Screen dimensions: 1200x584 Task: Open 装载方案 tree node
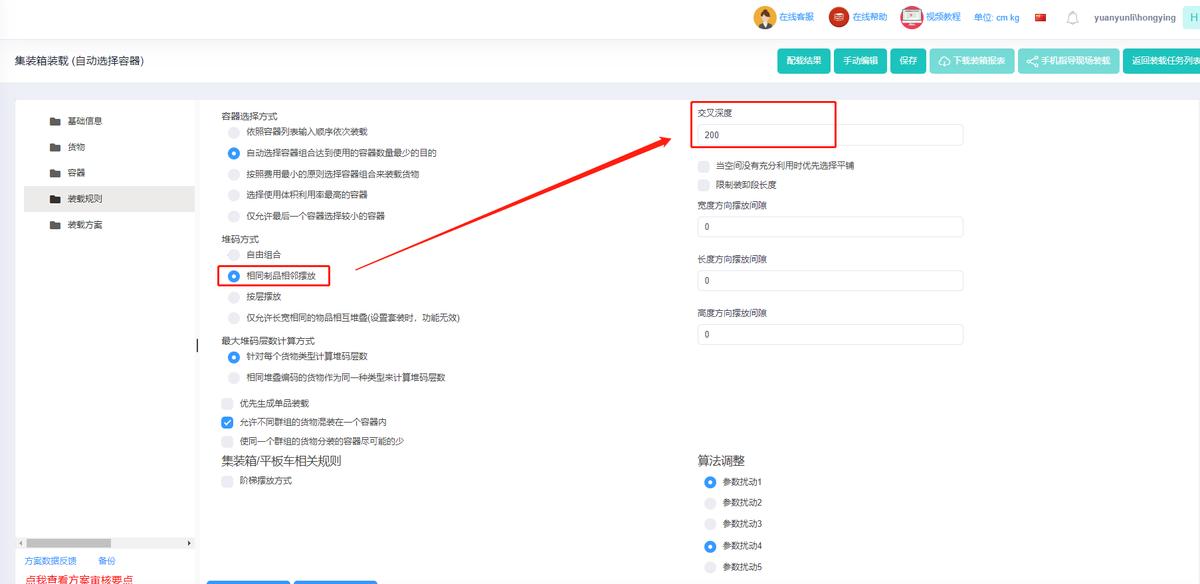coord(85,226)
